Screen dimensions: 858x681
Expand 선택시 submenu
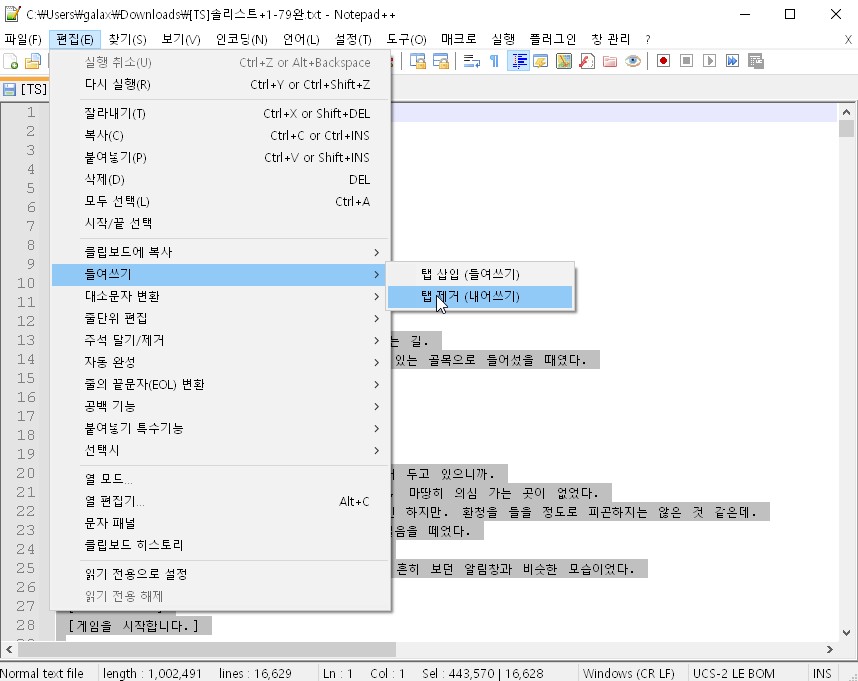click(220, 450)
